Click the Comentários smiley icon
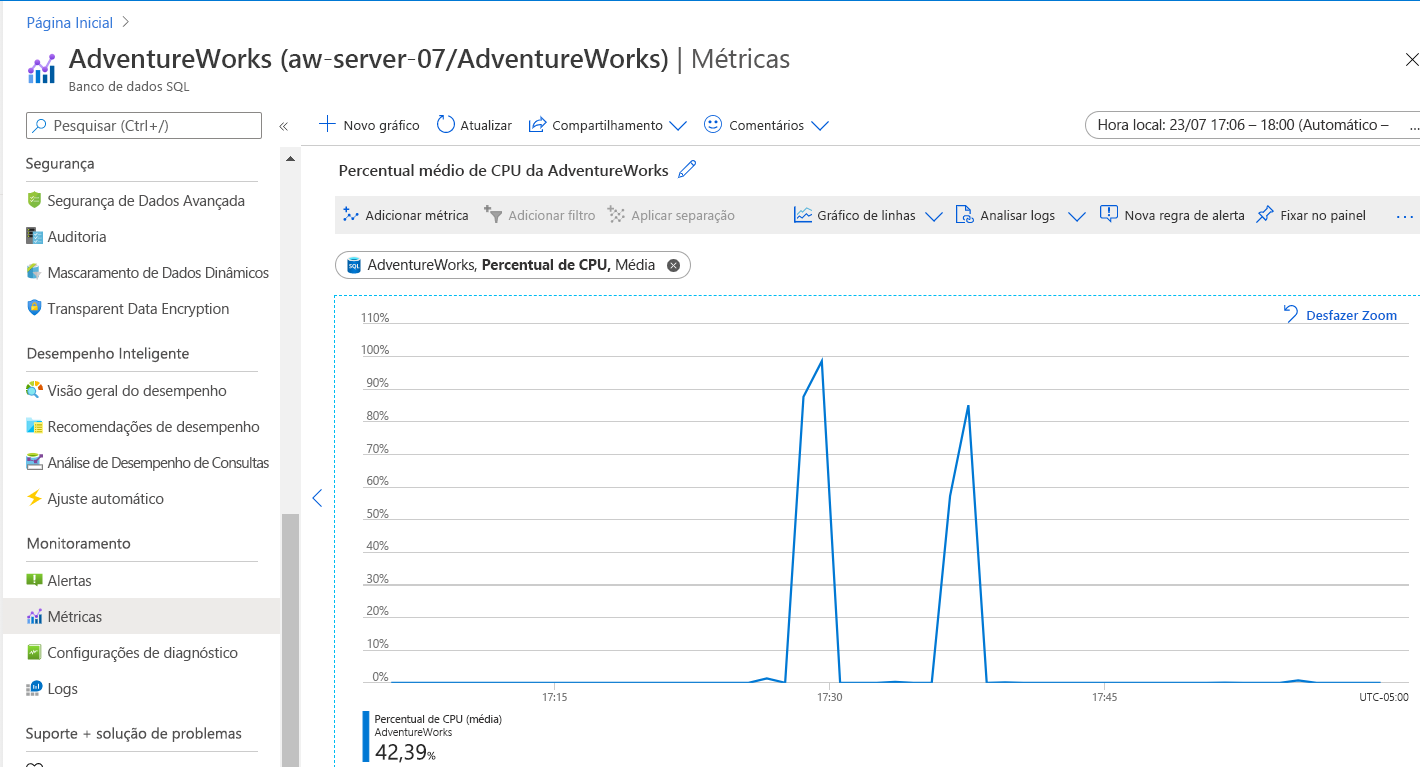The image size is (1420, 767). coord(713,124)
